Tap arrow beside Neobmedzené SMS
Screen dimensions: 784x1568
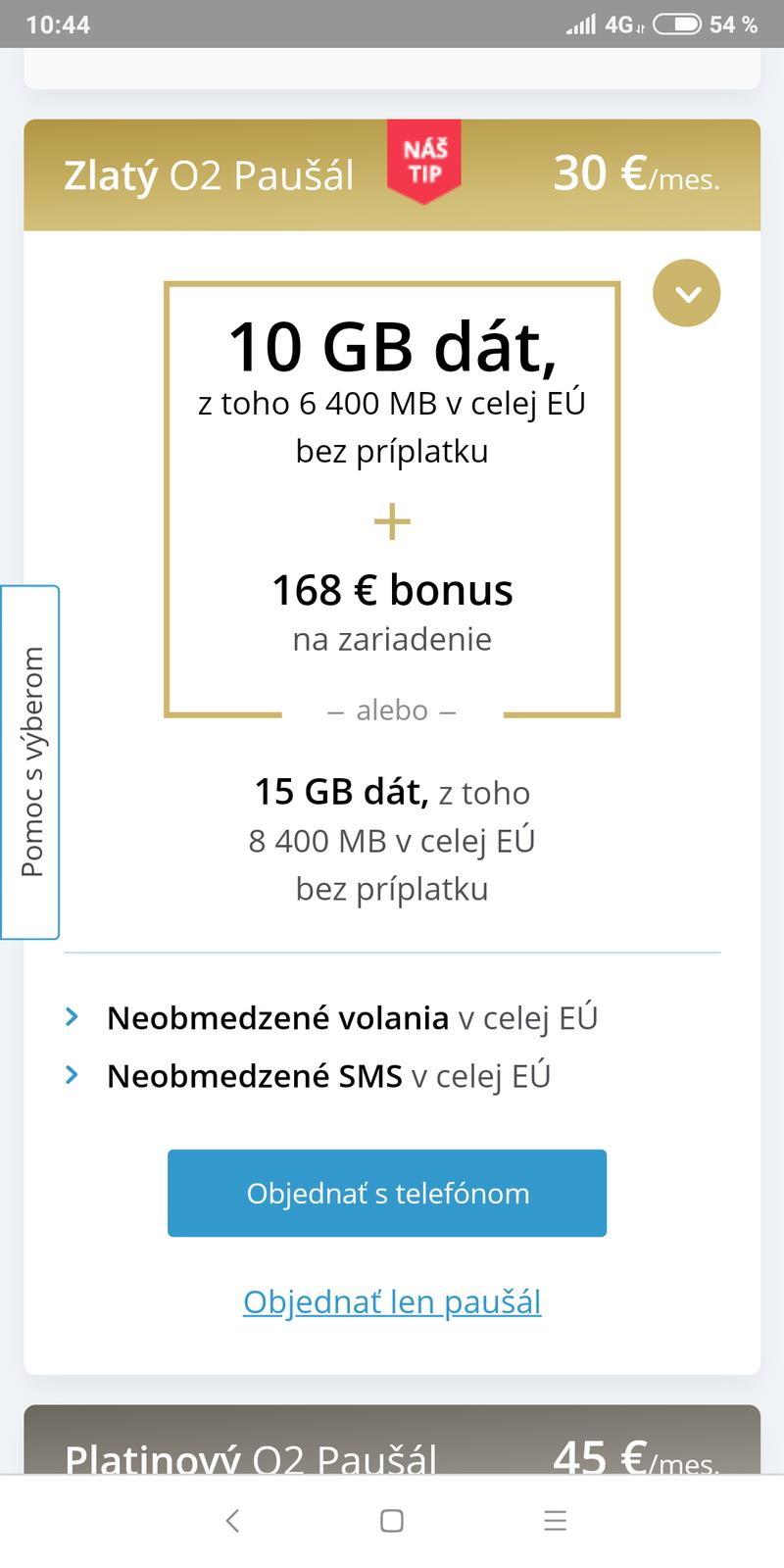pyautogui.click(x=72, y=1075)
